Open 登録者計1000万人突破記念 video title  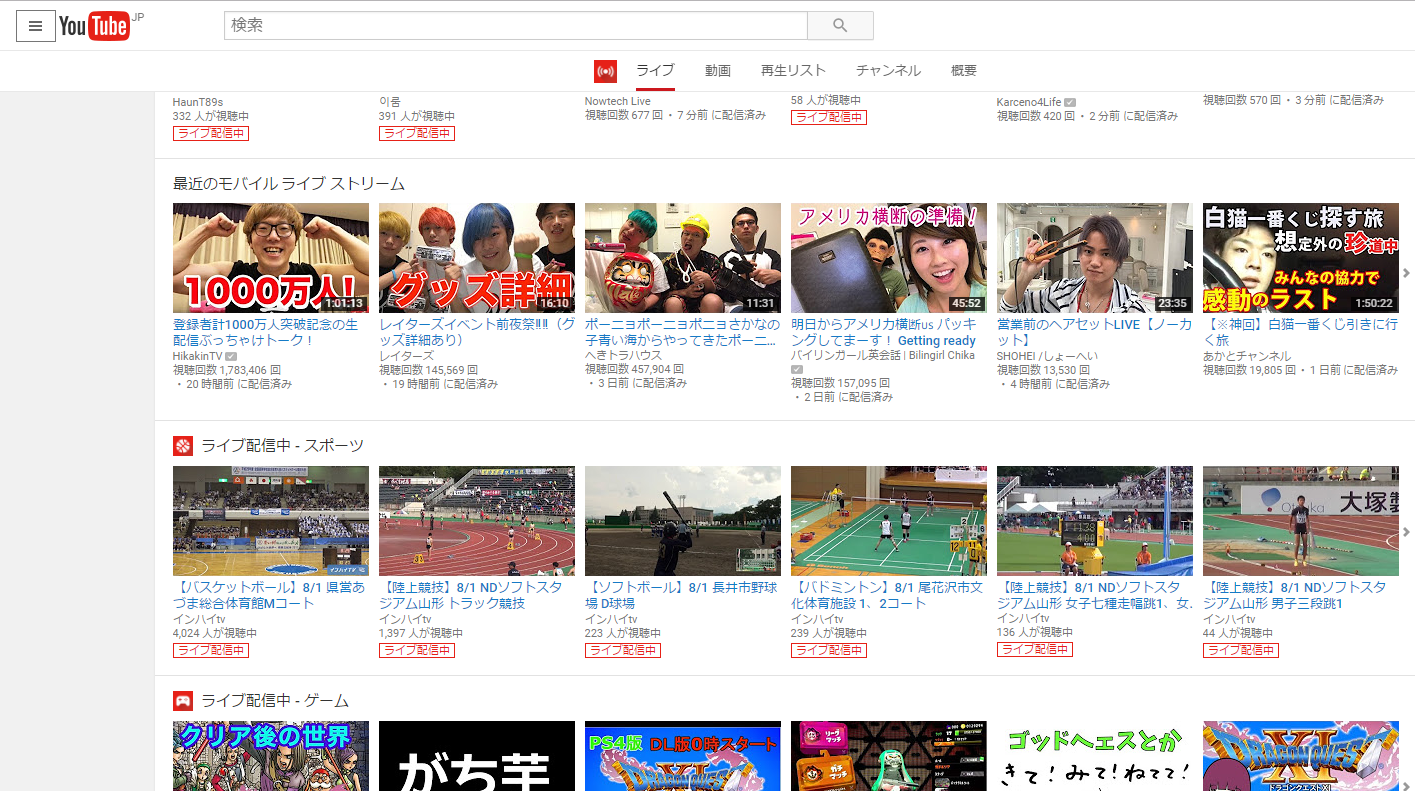265,332
